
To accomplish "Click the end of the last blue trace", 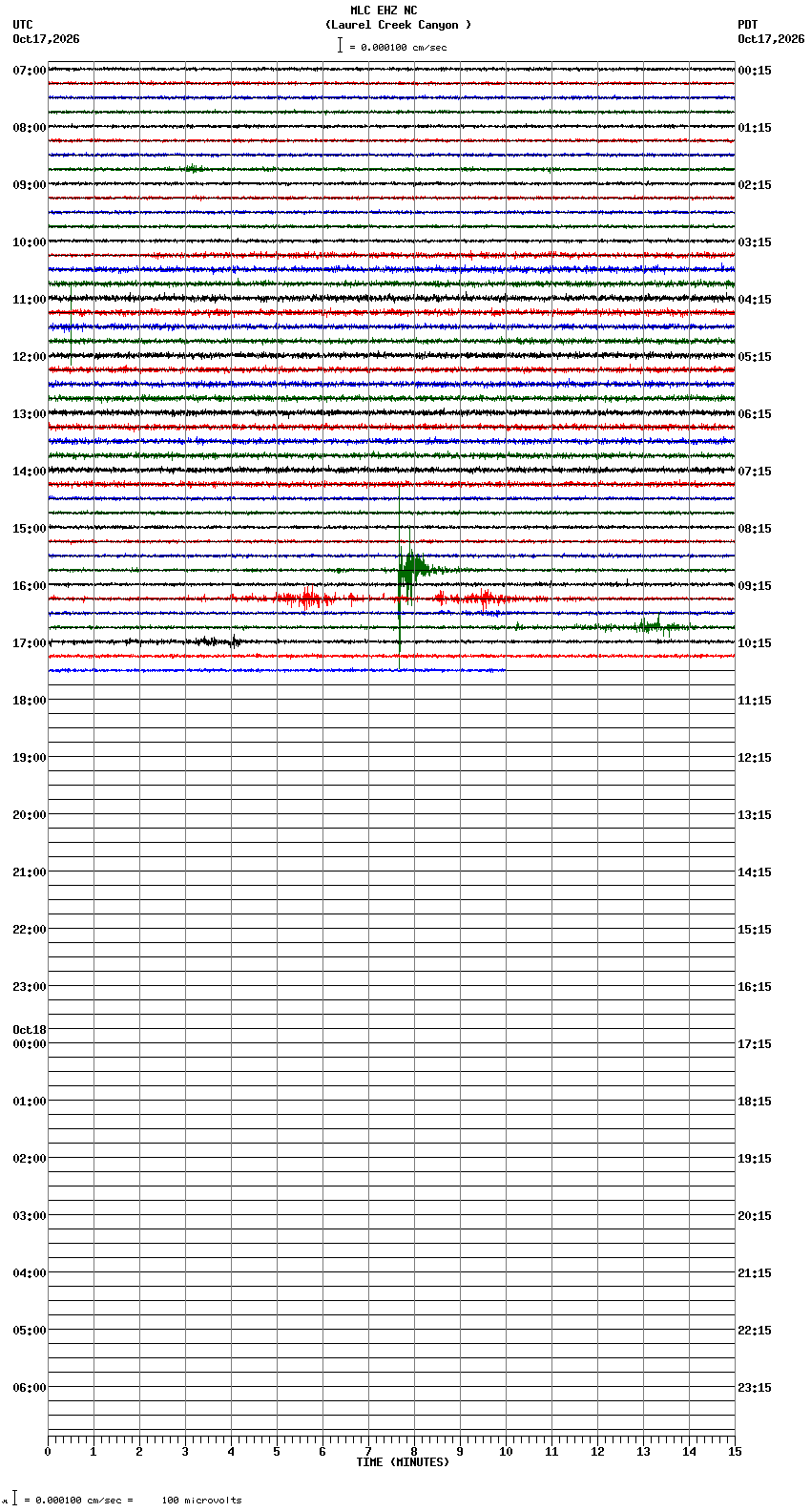I will (x=504, y=670).
